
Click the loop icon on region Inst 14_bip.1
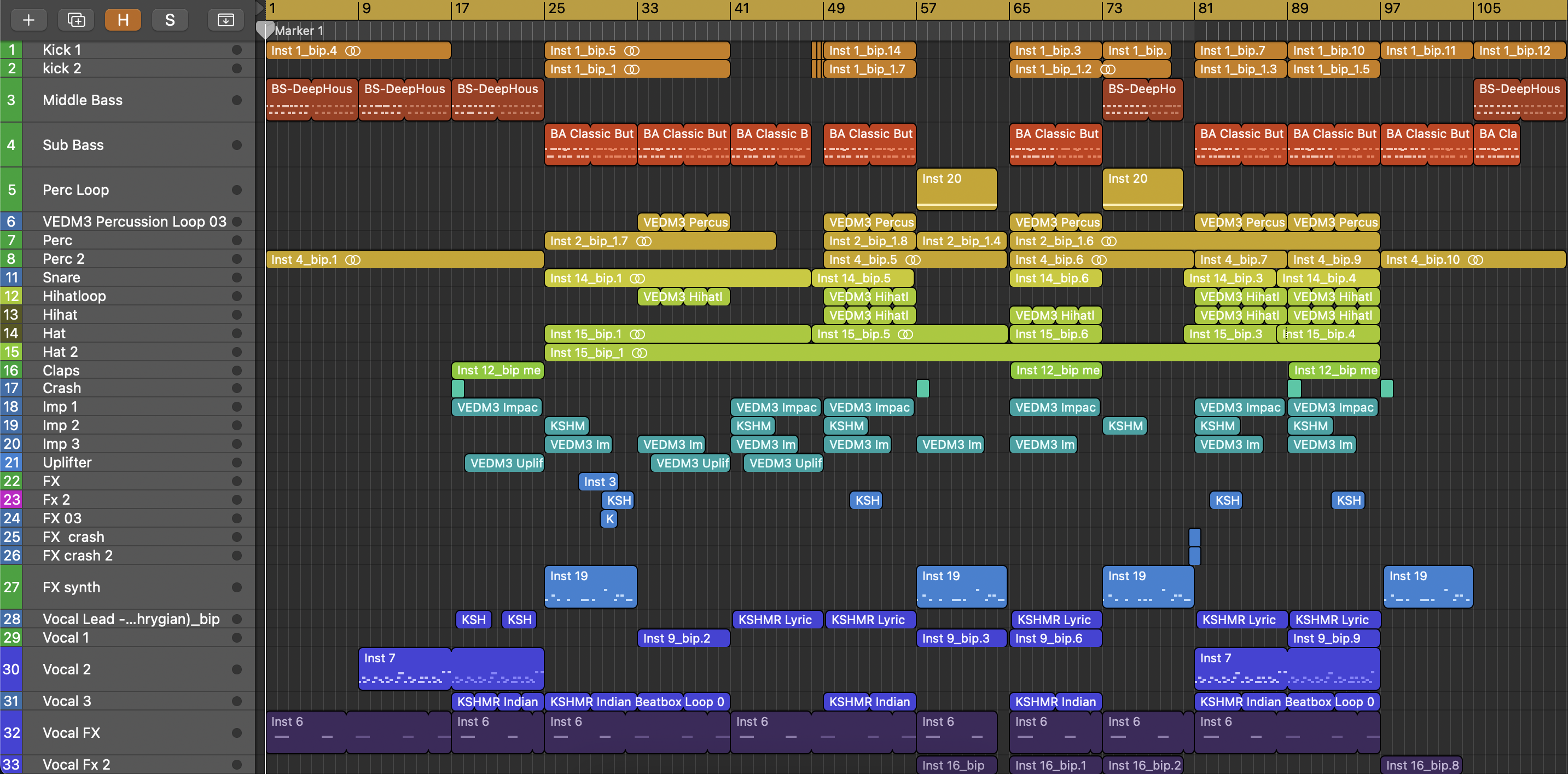pos(637,278)
